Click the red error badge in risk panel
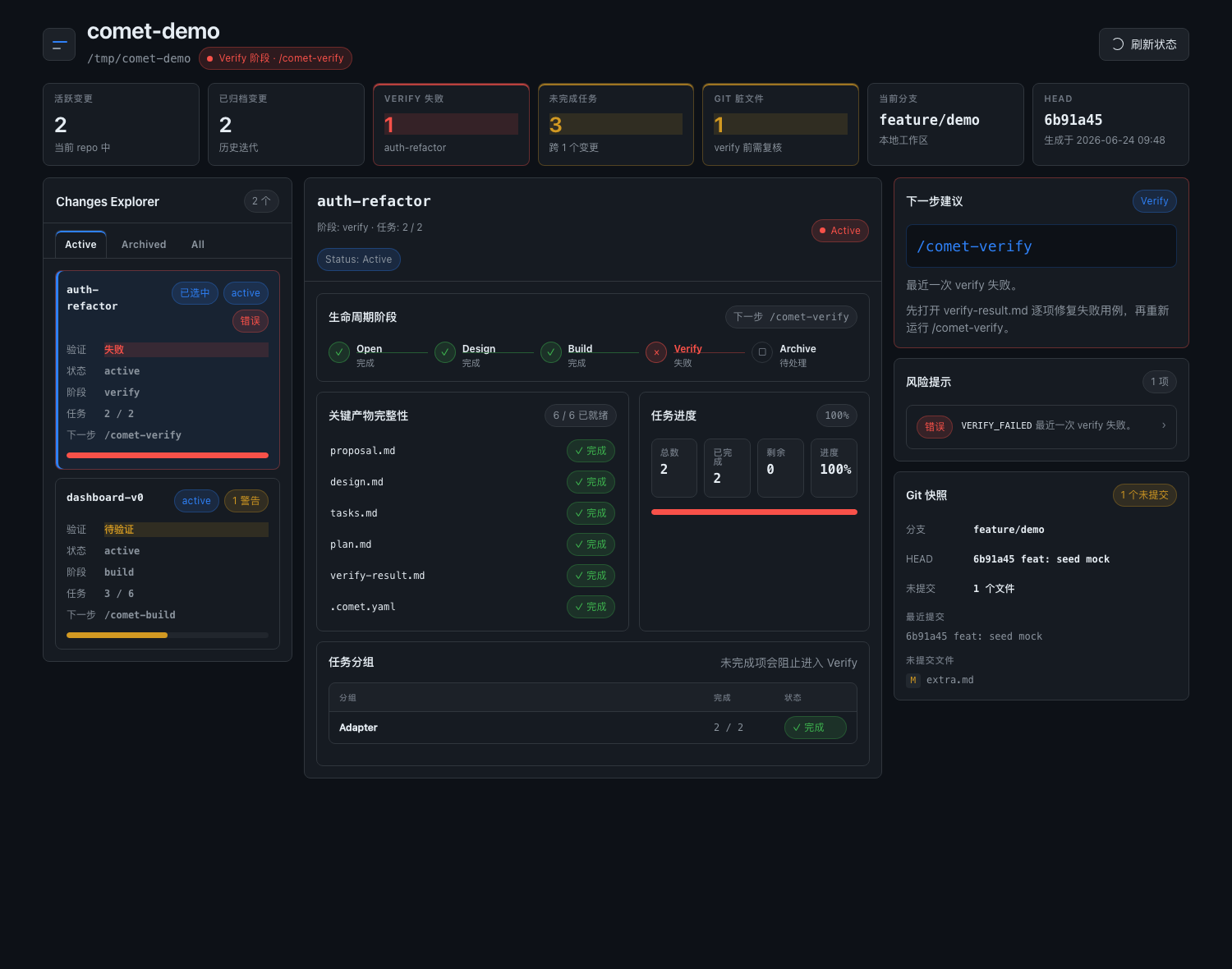Viewport: 1232px width, 969px height. (x=935, y=426)
